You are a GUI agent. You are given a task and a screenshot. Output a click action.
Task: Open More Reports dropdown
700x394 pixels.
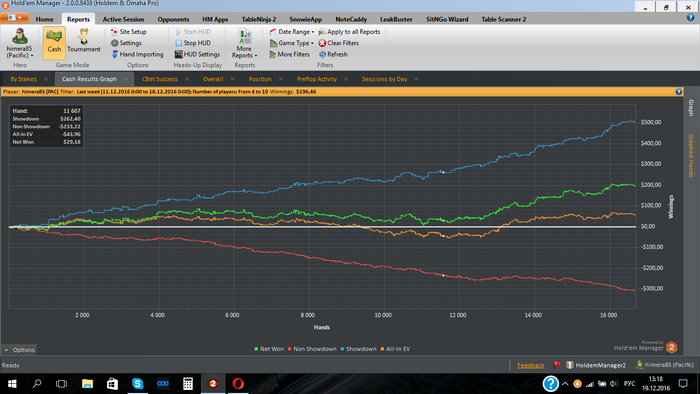244,43
